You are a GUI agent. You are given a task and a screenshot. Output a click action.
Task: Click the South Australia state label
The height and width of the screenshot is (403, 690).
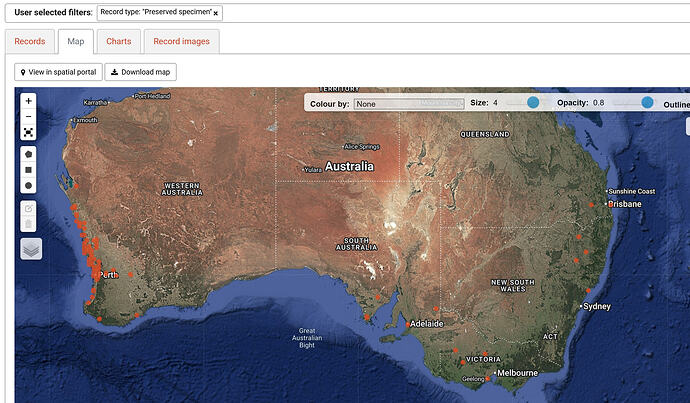356,244
